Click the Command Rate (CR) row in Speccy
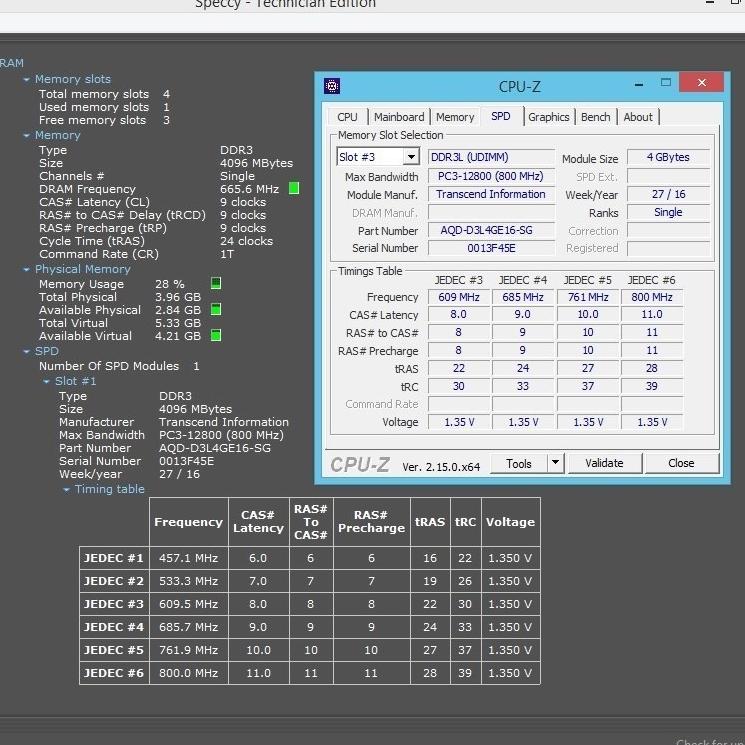This screenshot has width=745, height=745. click(x=137, y=254)
